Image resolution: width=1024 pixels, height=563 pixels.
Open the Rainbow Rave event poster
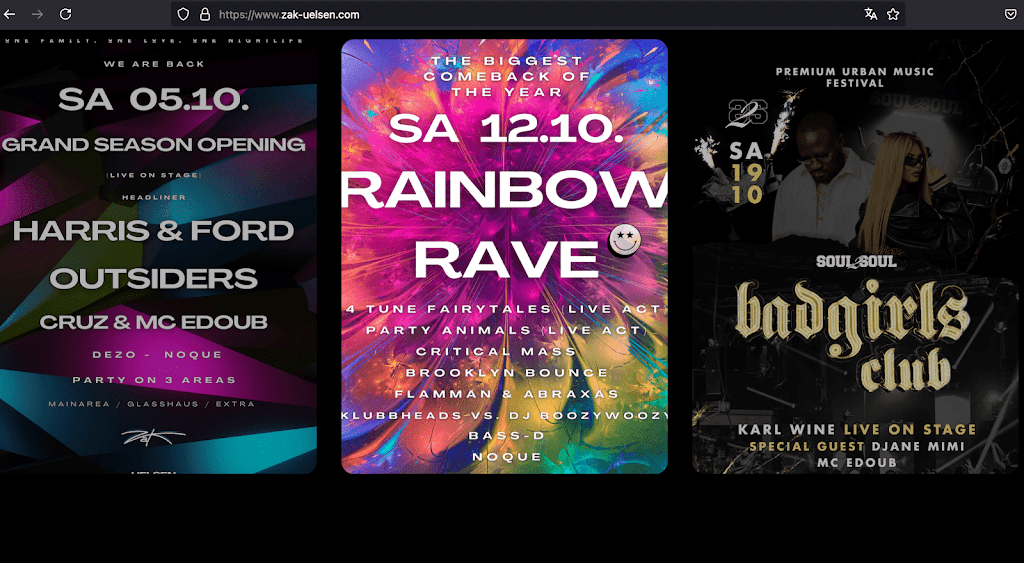click(504, 256)
